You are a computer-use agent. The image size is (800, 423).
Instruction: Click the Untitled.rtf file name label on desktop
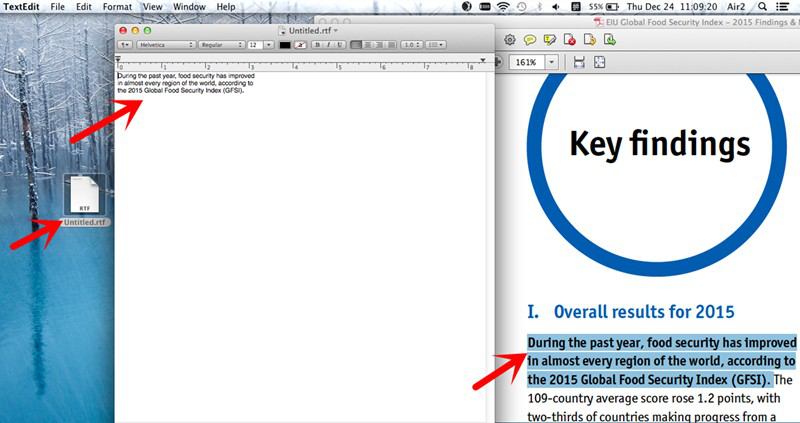85,222
